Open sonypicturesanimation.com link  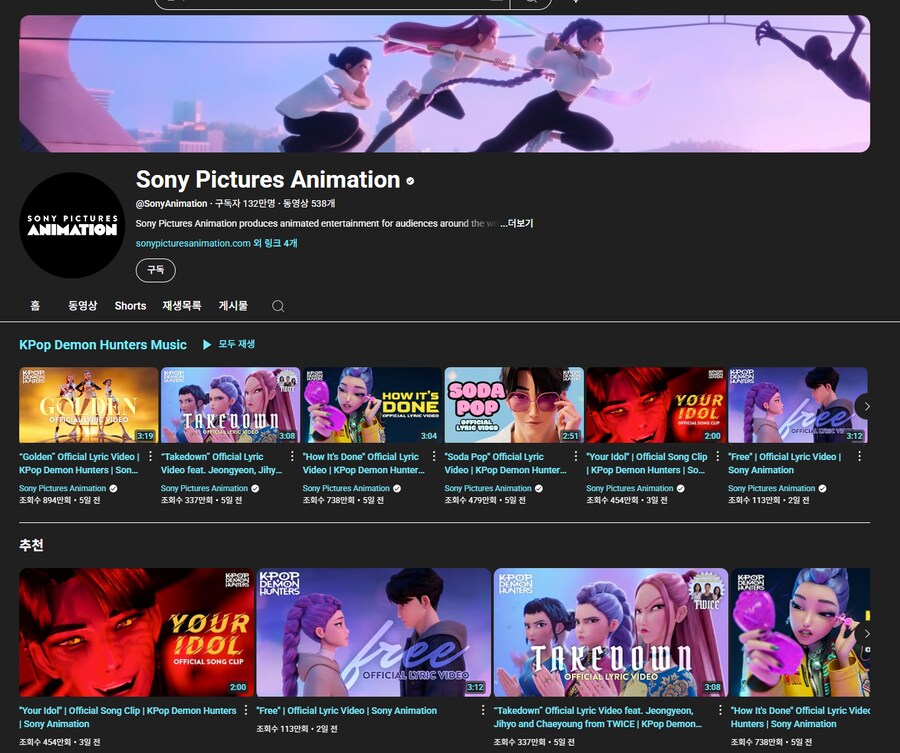click(x=193, y=243)
